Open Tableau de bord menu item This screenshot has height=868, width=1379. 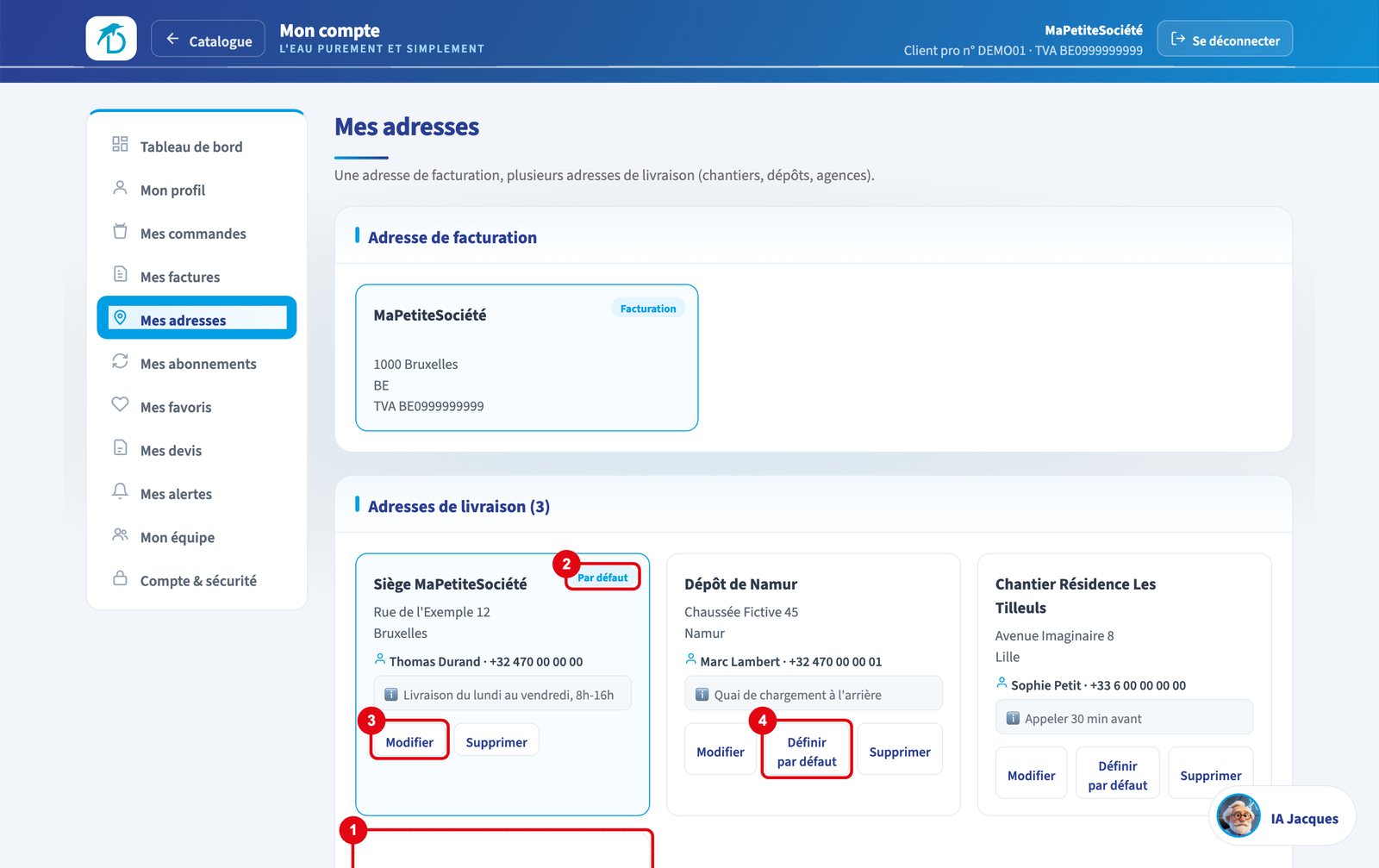click(197, 146)
